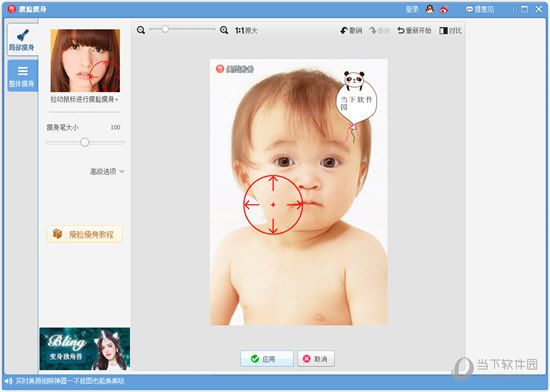Cancel with the 取消 button

(x=316, y=359)
